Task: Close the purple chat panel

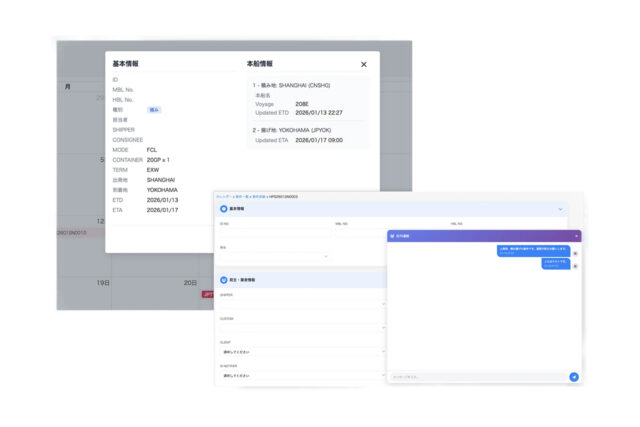Action: pos(576,236)
